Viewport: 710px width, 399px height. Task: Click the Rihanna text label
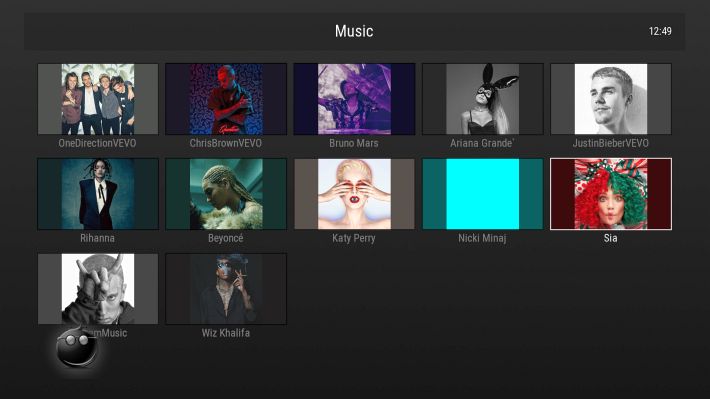click(97, 238)
